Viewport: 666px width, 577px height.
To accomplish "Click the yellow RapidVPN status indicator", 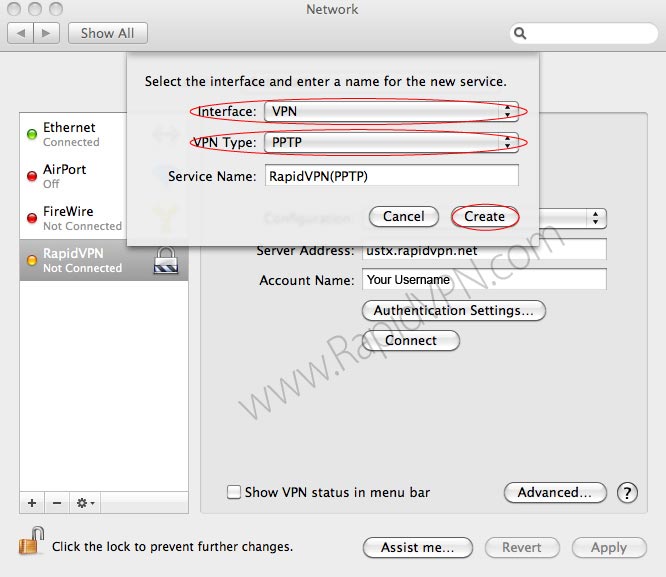I will pos(32,260).
